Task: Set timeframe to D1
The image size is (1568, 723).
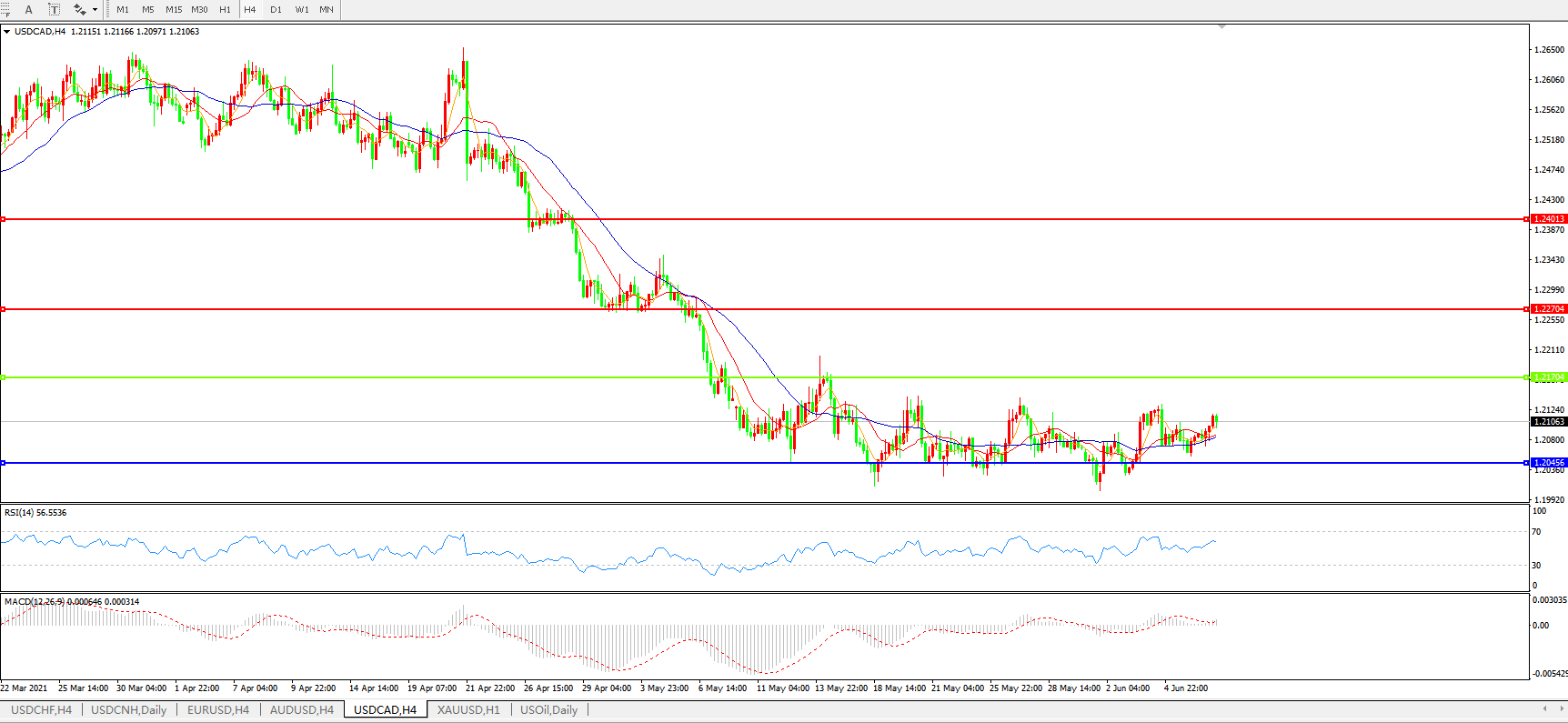Action: coord(276,9)
